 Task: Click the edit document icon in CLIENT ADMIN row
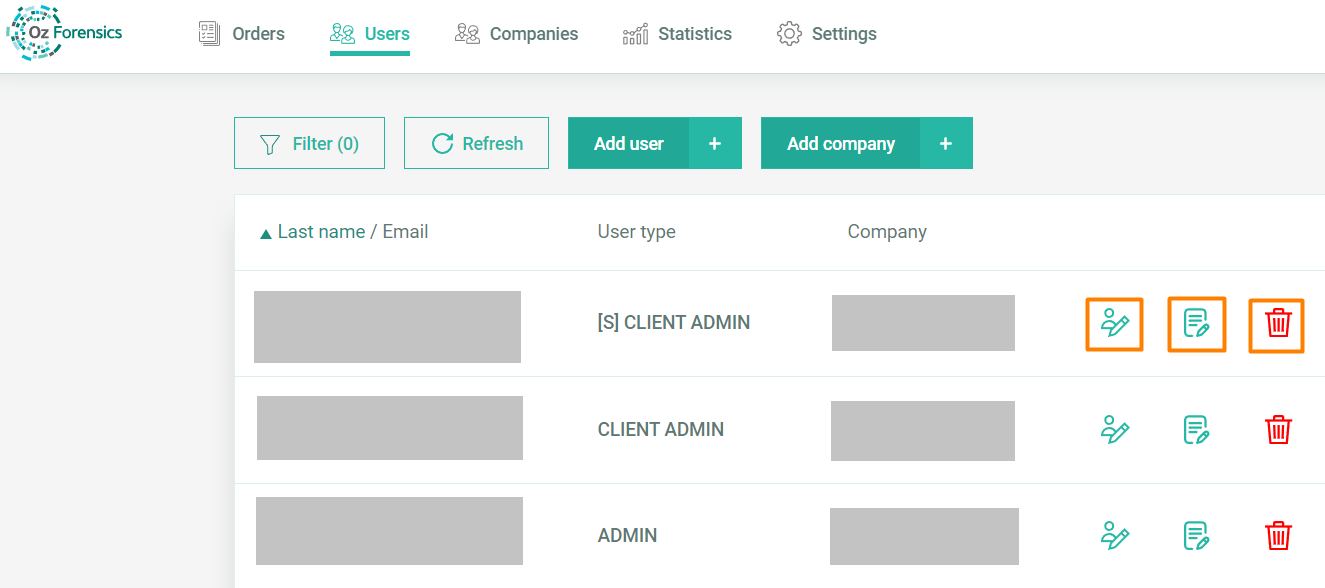(1196, 430)
